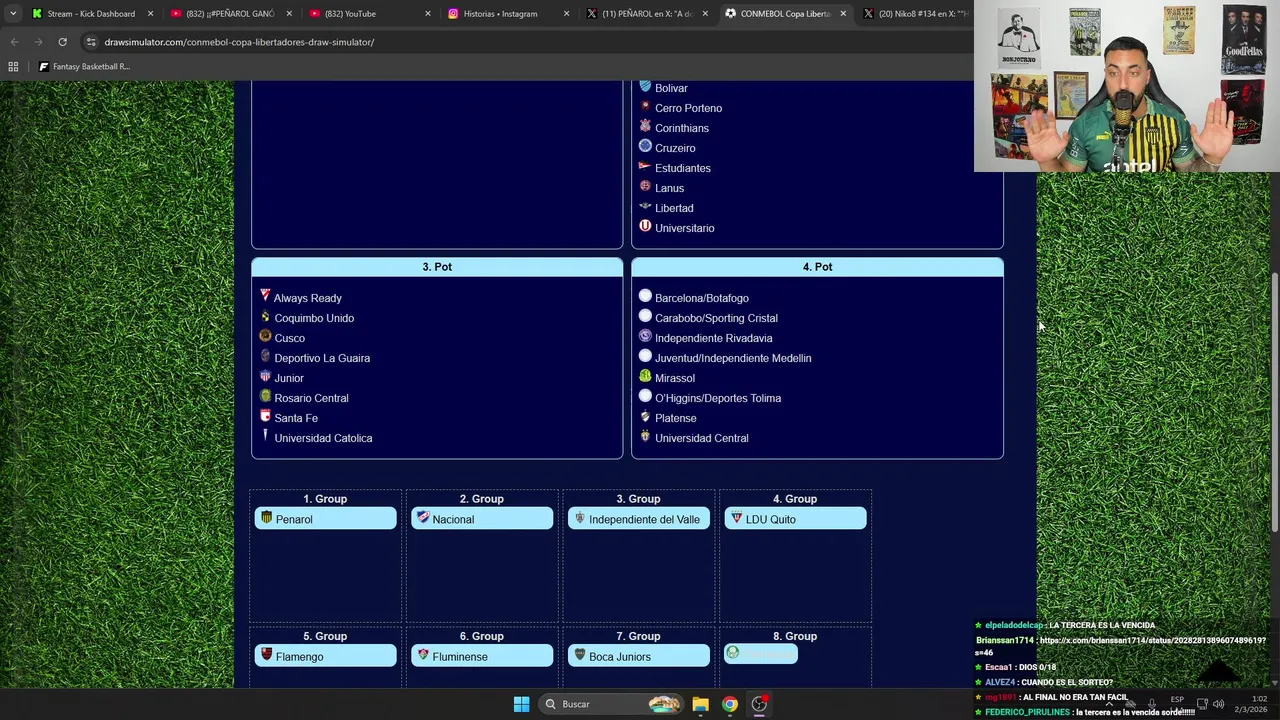
Task: Open the OBS Studio taskbar icon
Action: (759, 704)
